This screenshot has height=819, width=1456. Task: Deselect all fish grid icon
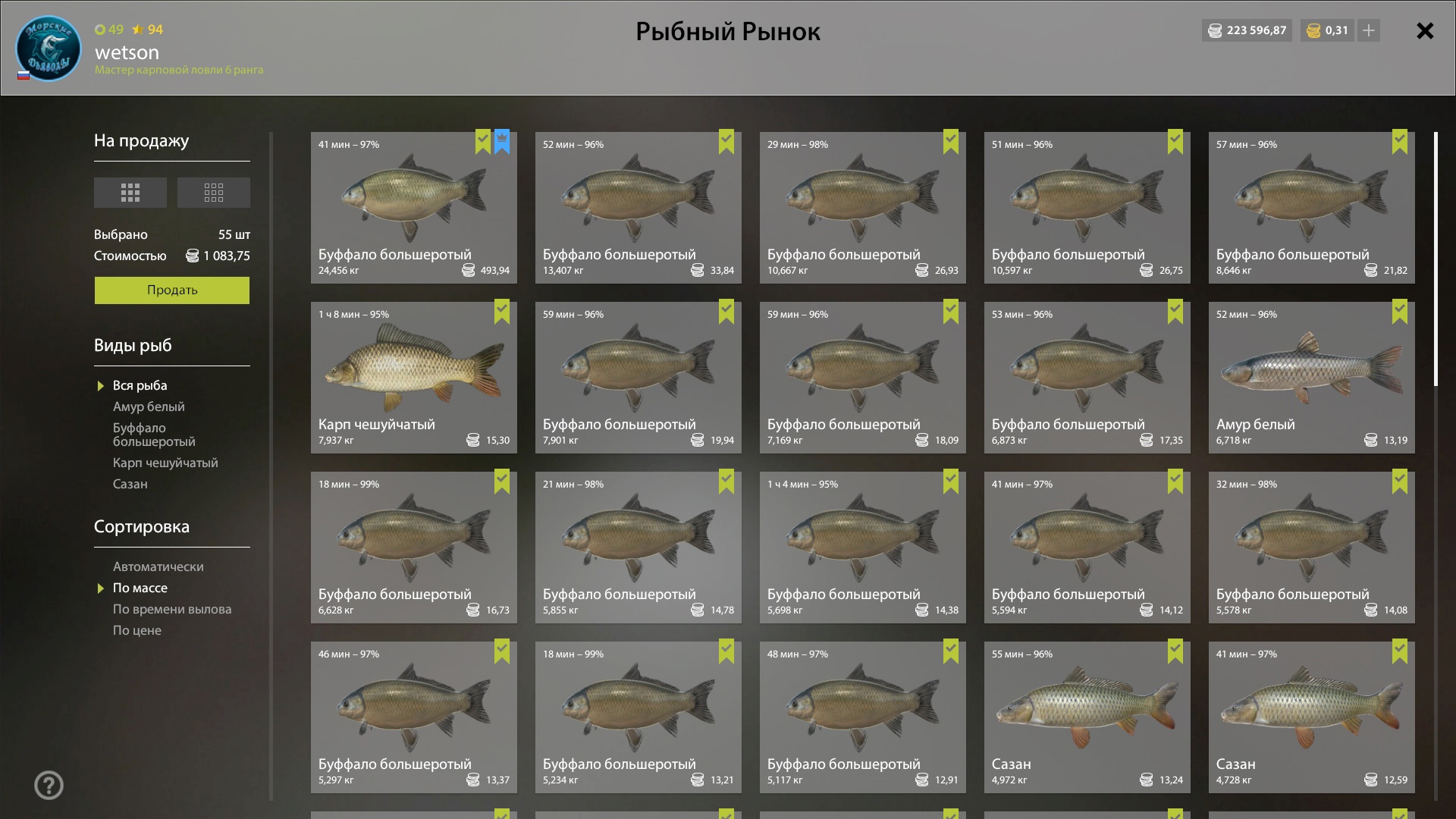pos(214,193)
